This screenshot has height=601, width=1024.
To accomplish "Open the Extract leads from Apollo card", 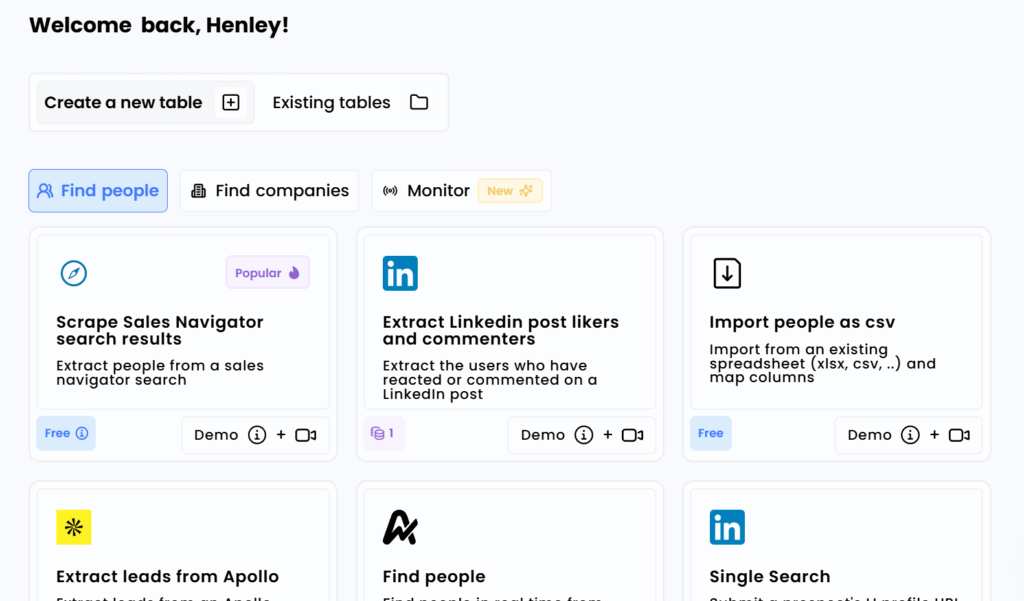I will tap(167, 576).
